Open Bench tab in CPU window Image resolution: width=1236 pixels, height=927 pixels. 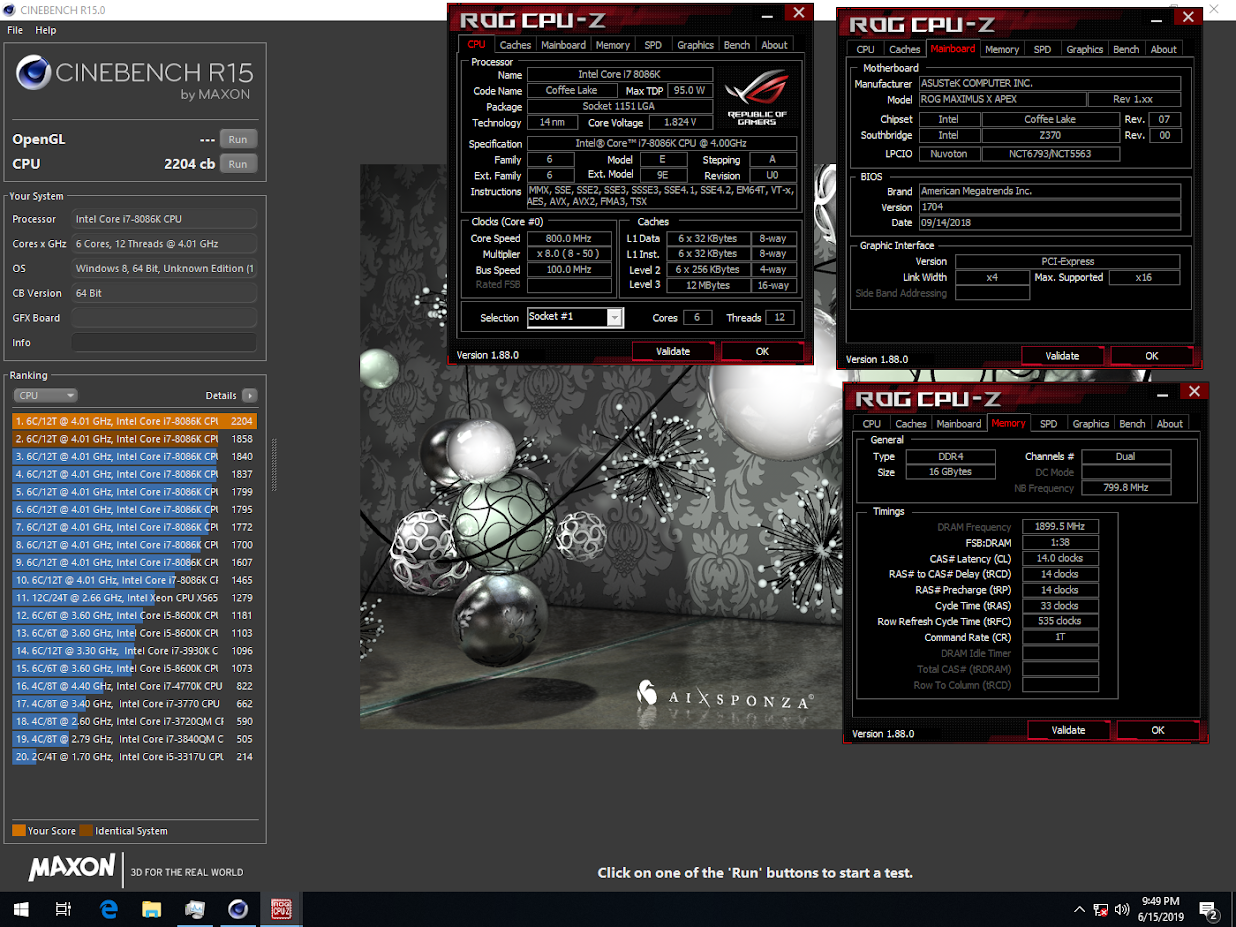[x=737, y=44]
